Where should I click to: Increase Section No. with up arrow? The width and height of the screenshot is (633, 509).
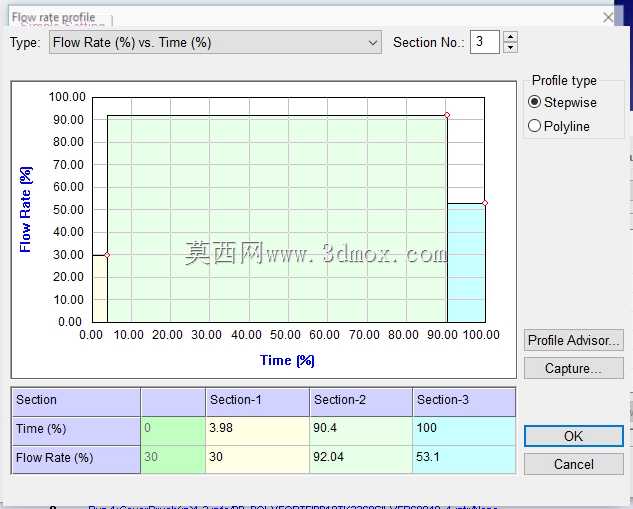coord(511,37)
